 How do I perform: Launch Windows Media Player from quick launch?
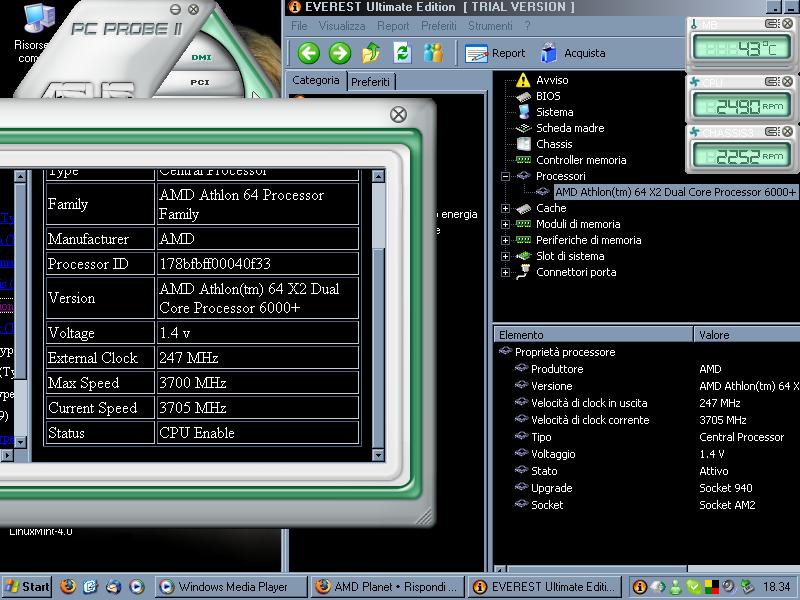pos(136,587)
